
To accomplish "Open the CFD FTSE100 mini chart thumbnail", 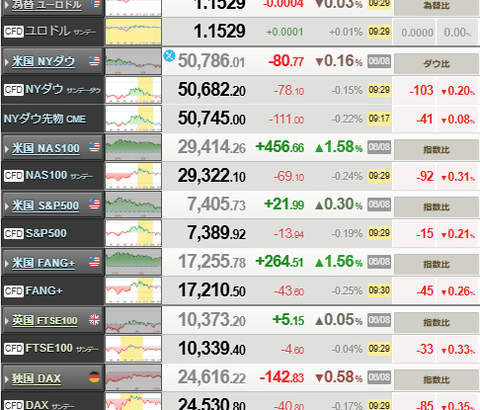I will click(x=133, y=349).
